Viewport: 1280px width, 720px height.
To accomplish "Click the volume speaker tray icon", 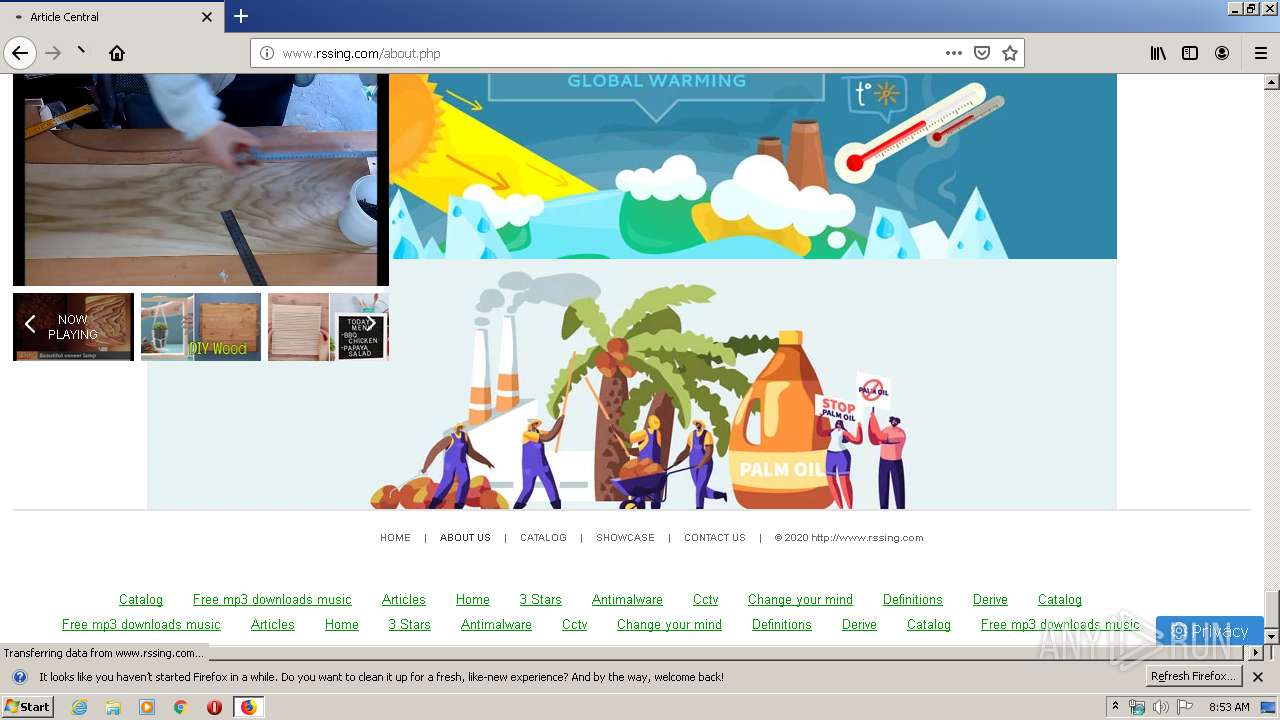I will pyautogui.click(x=1160, y=707).
